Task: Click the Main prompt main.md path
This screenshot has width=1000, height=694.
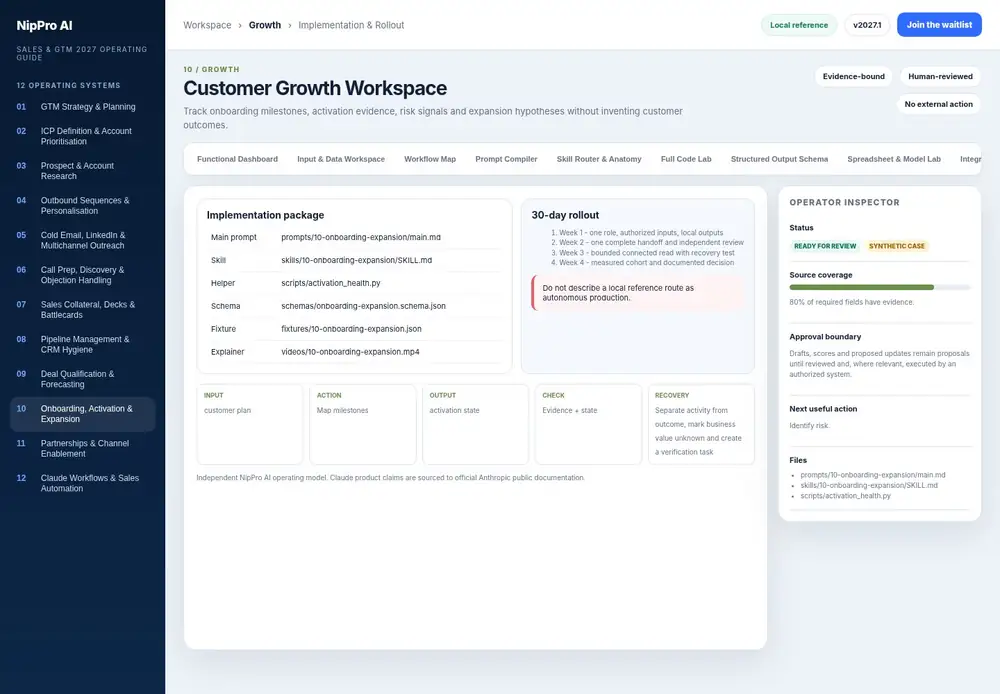Action: [361, 237]
